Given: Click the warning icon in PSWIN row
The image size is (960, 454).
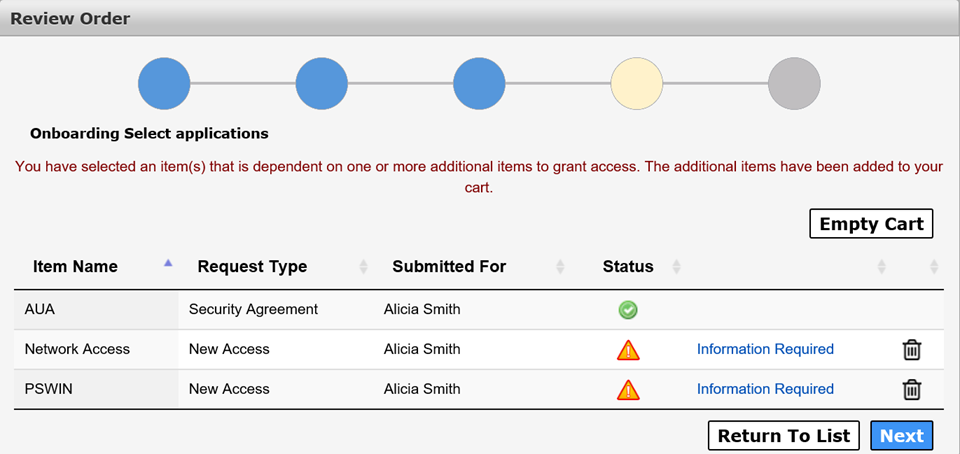Looking at the screenshot, I should pyautogui.click(x=628, y=389).
